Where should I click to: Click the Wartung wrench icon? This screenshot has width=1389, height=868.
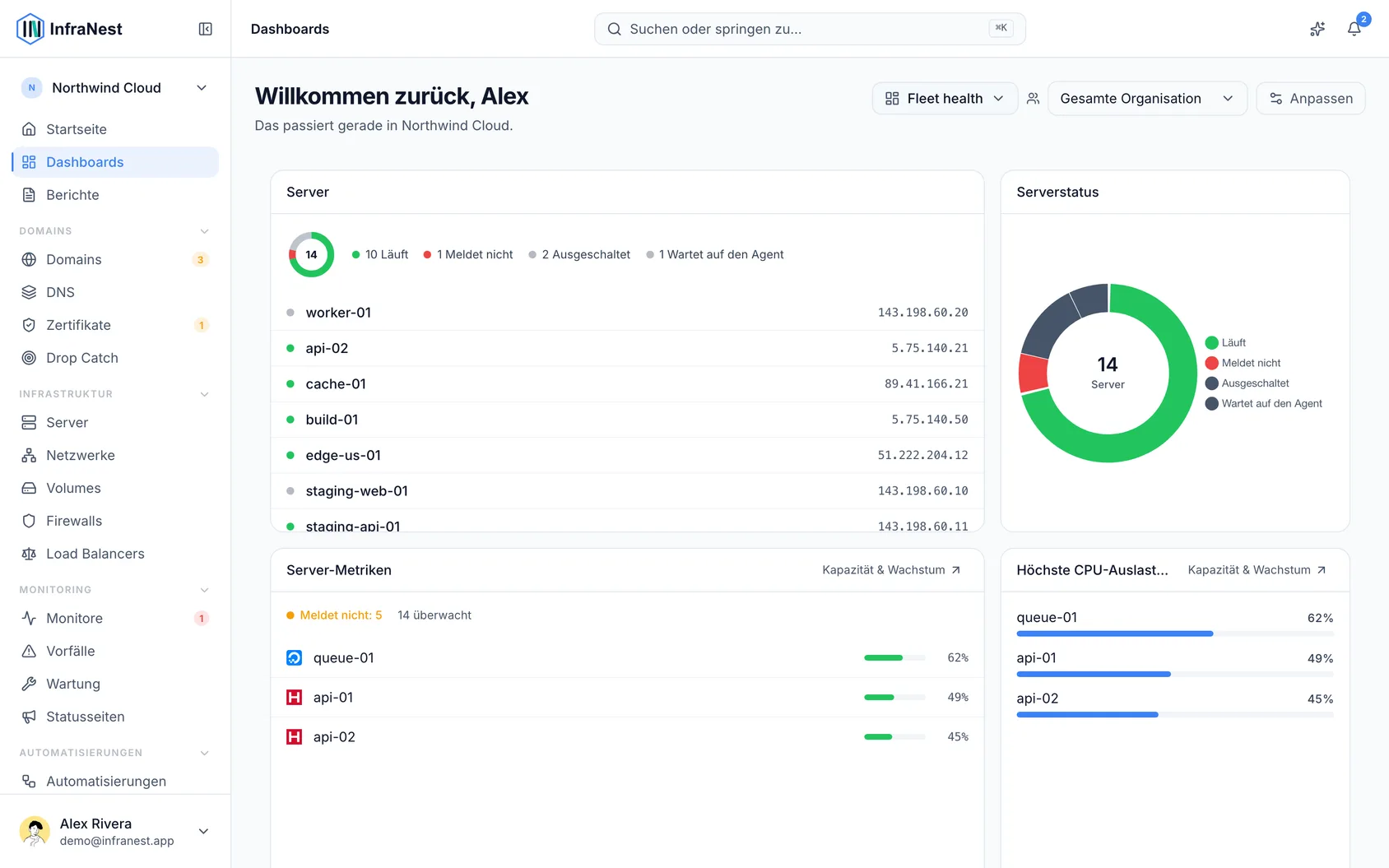pos(29,684)
